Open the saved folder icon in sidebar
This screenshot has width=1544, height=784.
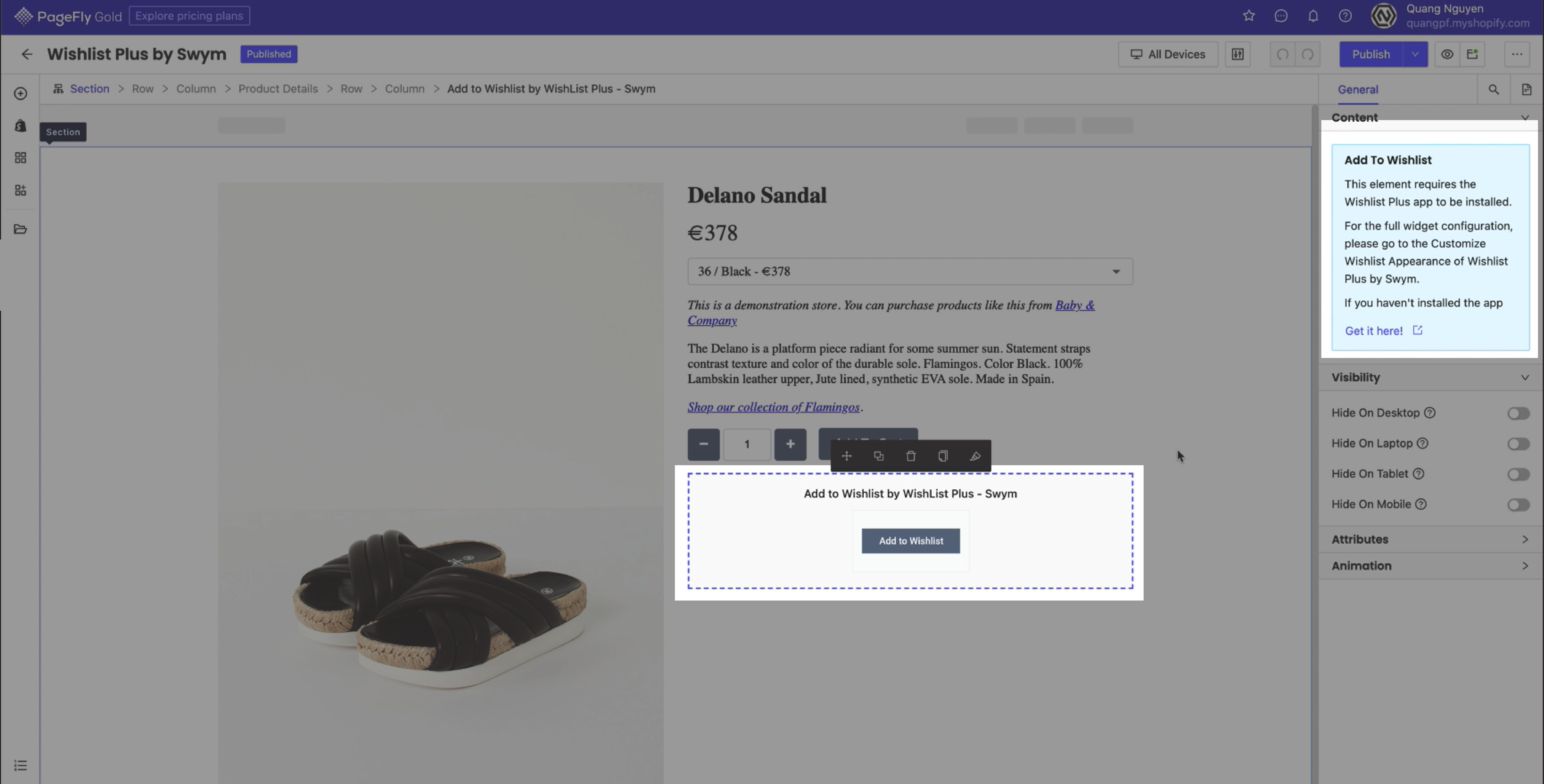pos(20,229)
